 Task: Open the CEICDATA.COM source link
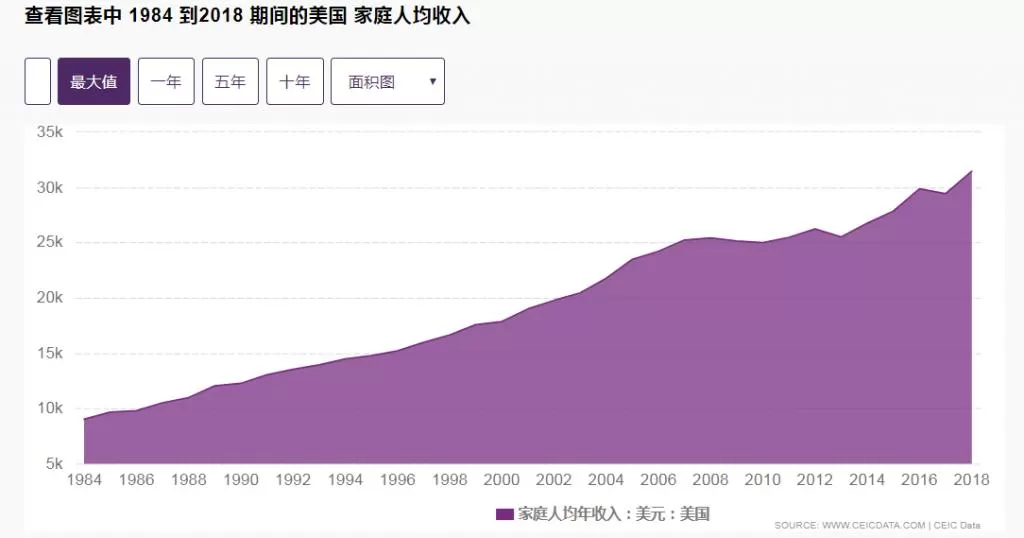[873, 525]
